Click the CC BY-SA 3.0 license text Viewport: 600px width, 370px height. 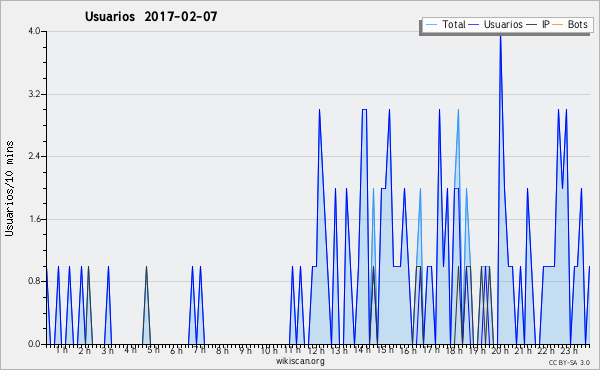(569, 362)
